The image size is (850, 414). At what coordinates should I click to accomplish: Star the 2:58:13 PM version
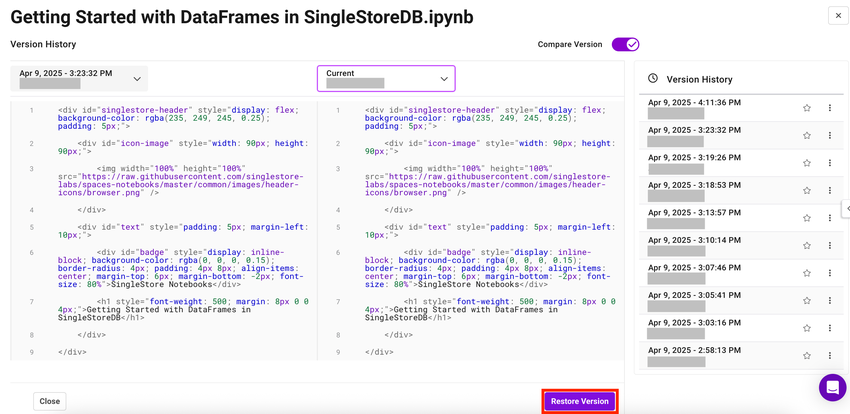(807, 355)
